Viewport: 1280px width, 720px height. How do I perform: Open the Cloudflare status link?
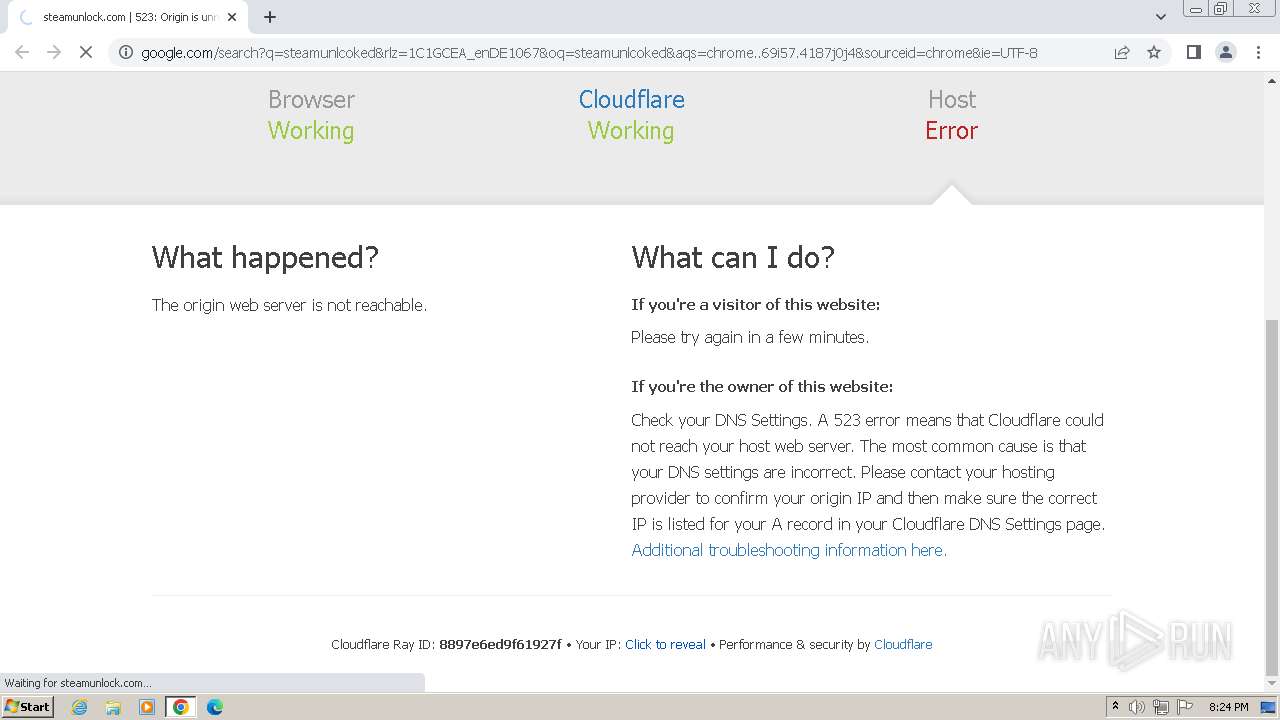[632, 99]
